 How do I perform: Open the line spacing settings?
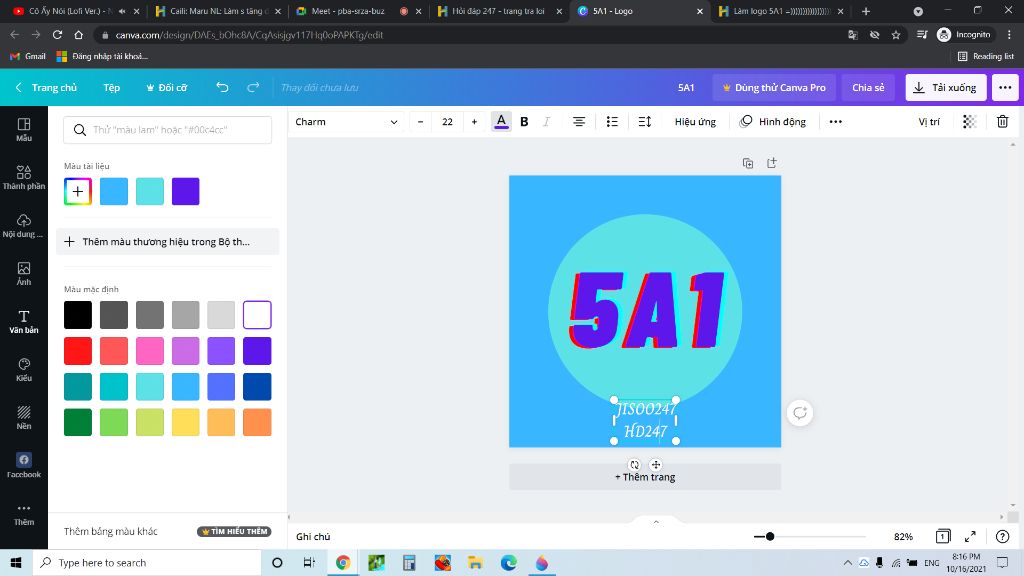(x=645, y=121)
